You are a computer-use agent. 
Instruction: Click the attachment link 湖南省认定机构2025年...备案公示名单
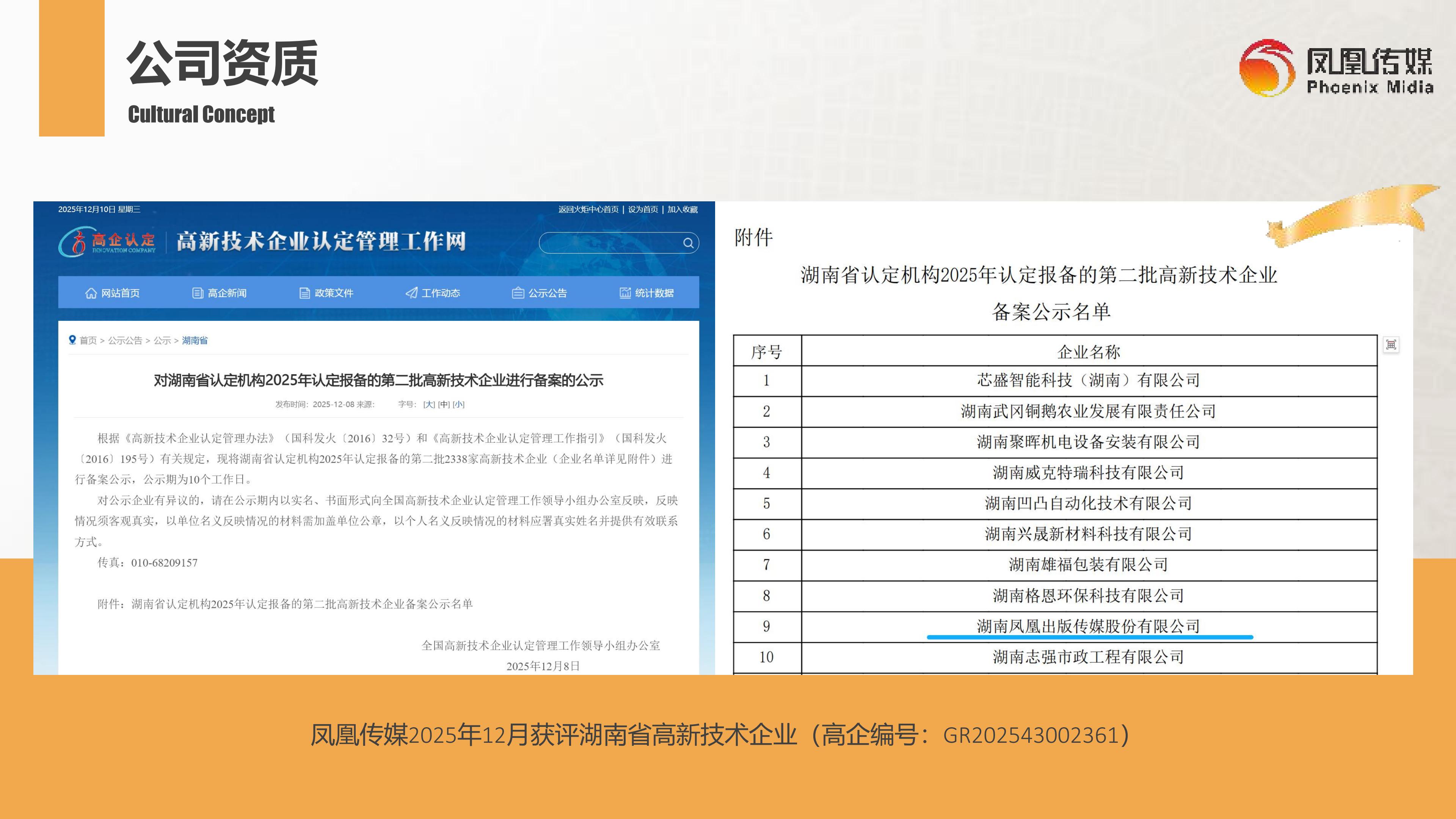click(x=303, y=604)
